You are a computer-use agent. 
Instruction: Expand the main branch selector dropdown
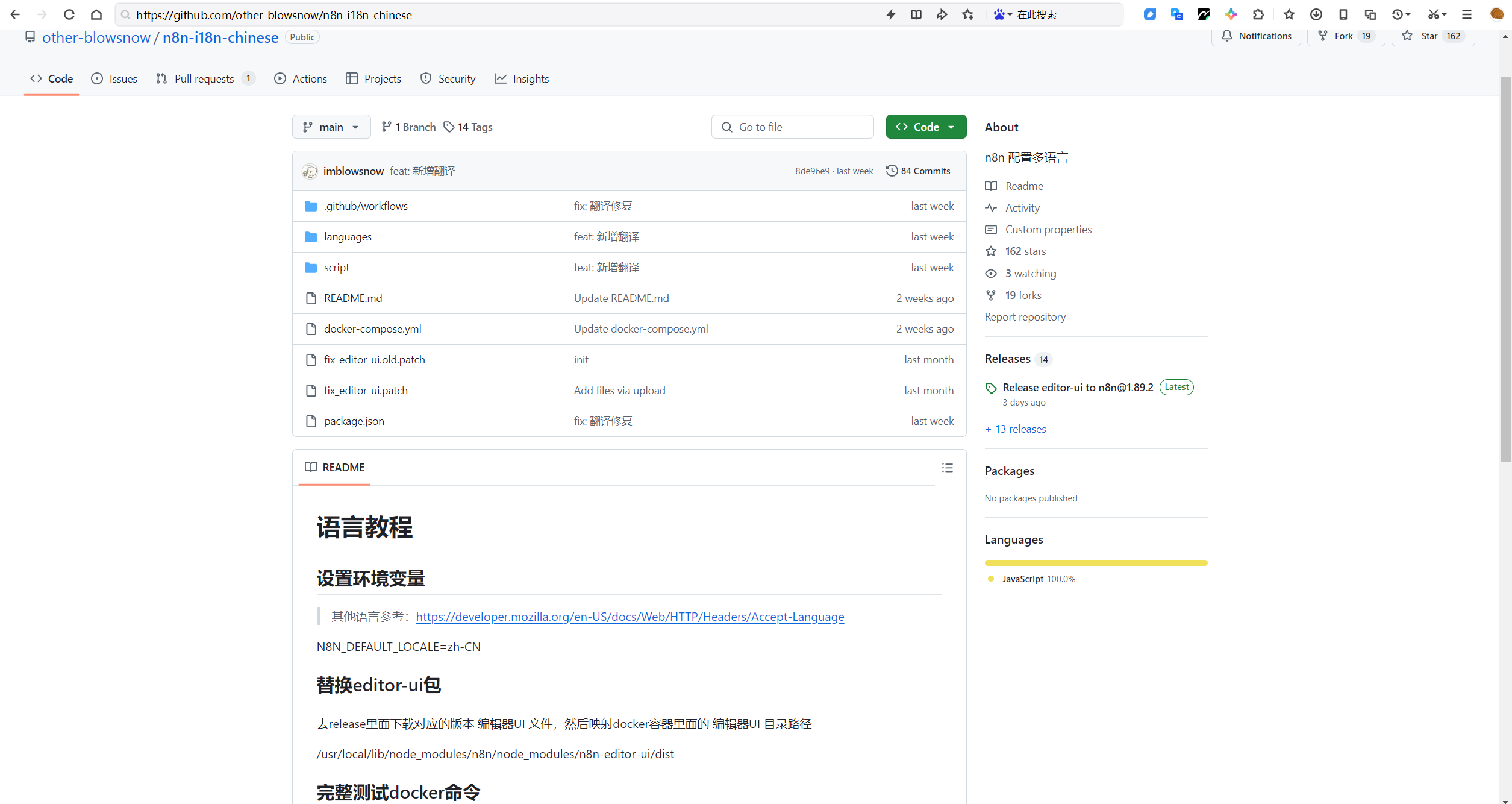(331, 127)
